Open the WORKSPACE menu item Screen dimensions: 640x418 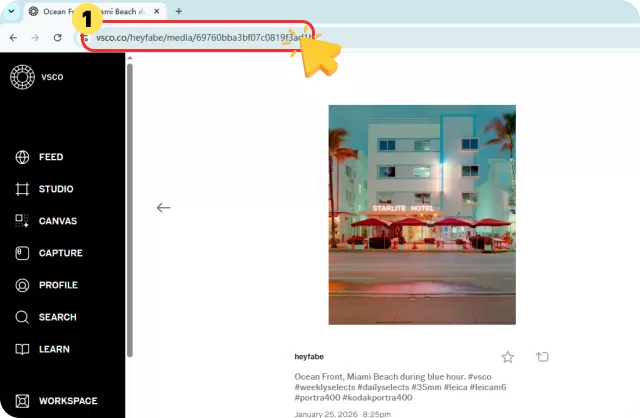click(x=68, y=401)
